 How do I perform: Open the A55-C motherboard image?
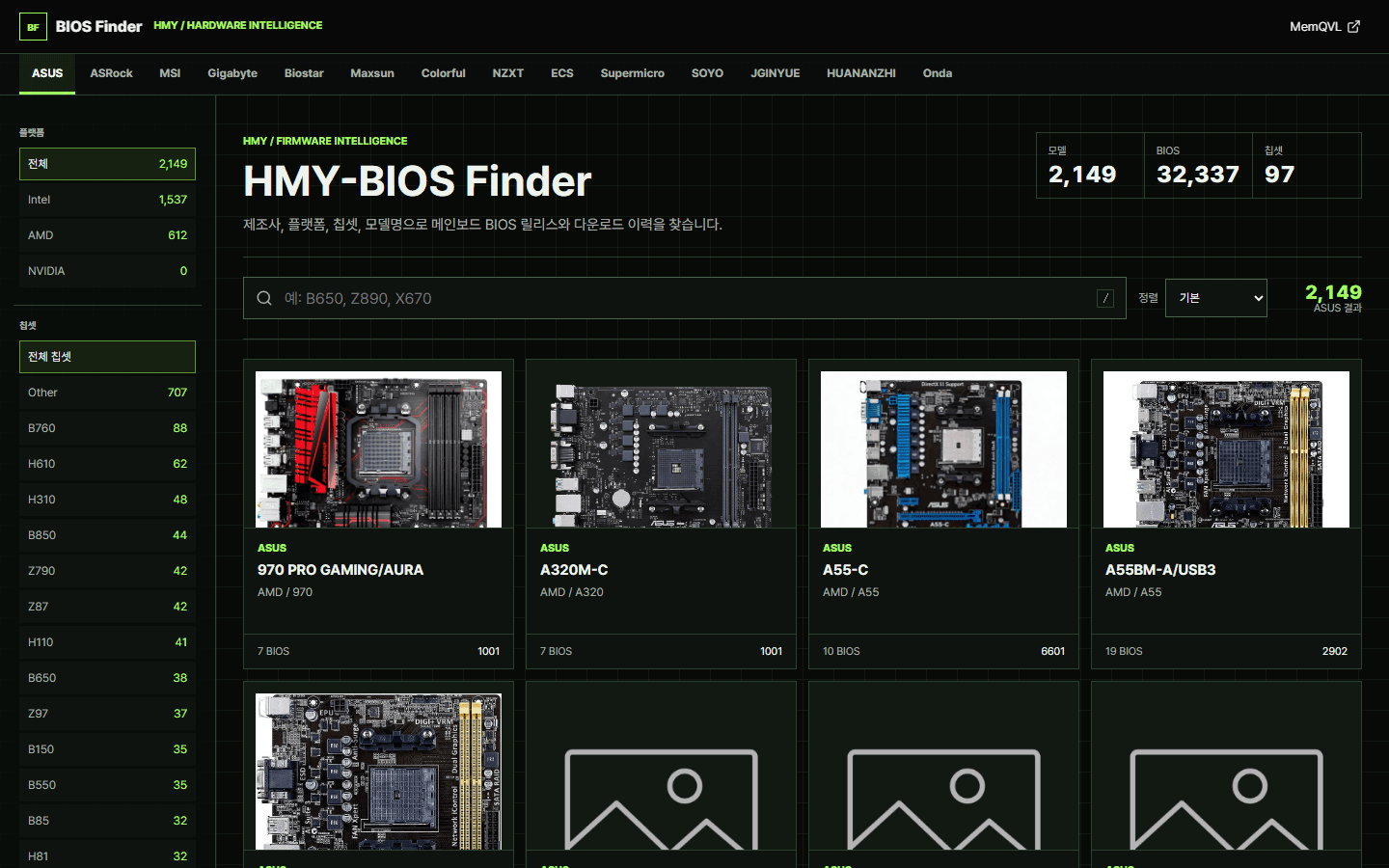(x=943, y=449)
